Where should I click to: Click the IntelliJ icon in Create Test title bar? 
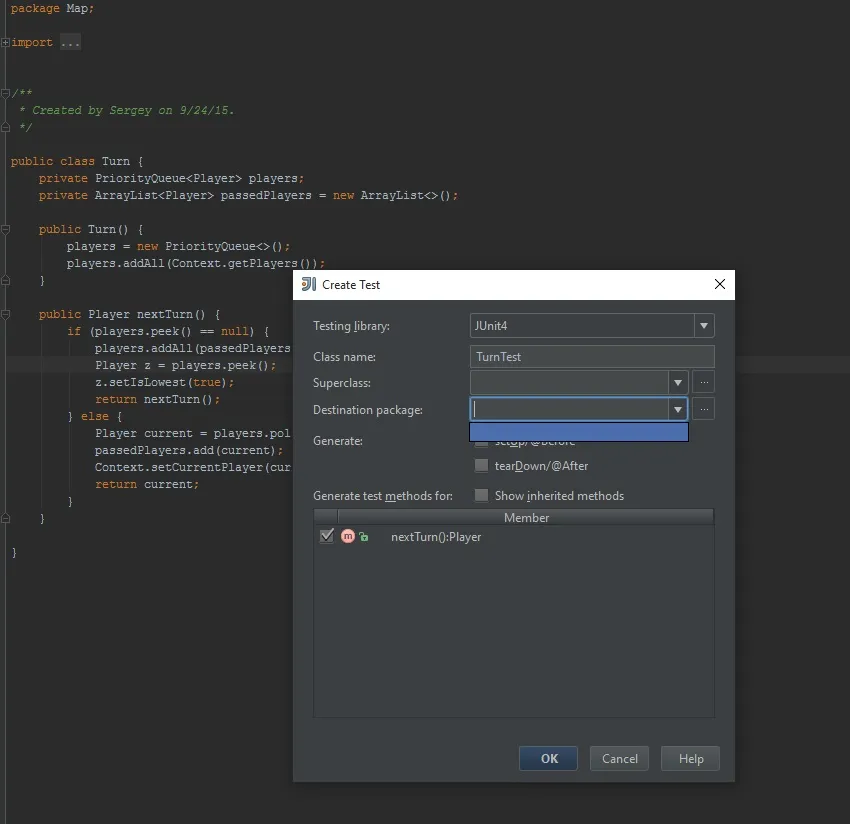click(309, 285)
